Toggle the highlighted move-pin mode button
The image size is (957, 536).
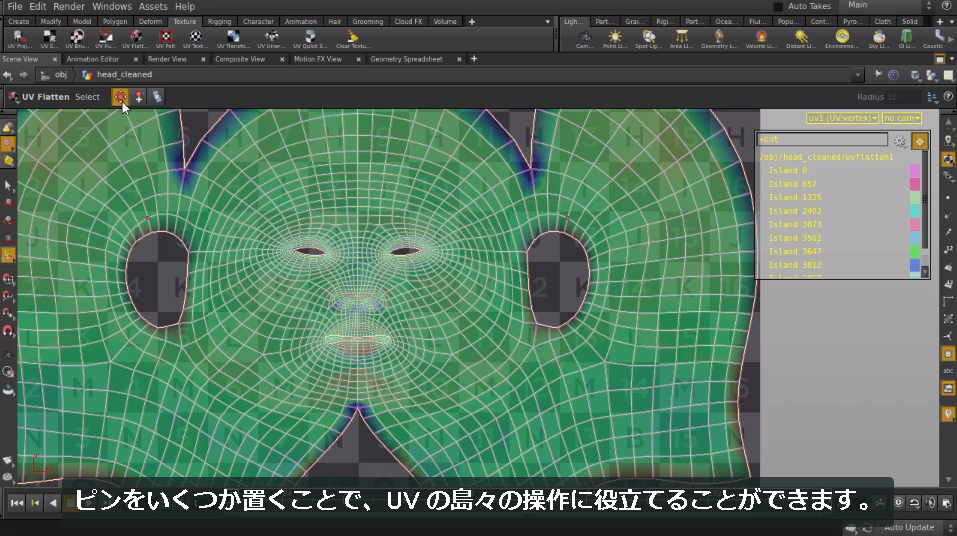tap(120, 96)
